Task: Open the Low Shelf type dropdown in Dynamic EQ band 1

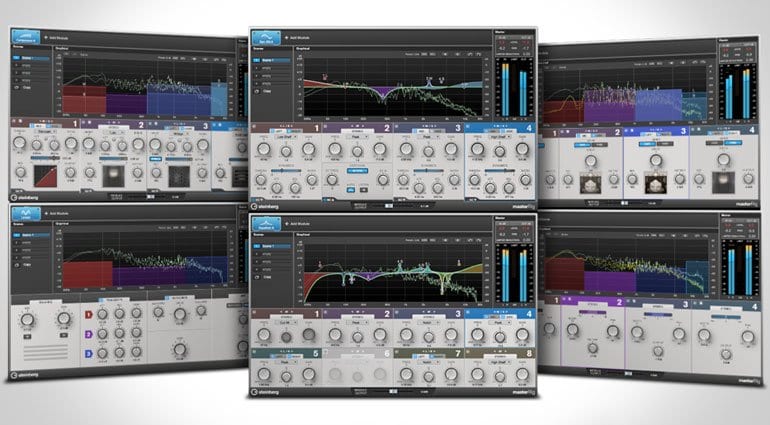Action: [286, 137]
